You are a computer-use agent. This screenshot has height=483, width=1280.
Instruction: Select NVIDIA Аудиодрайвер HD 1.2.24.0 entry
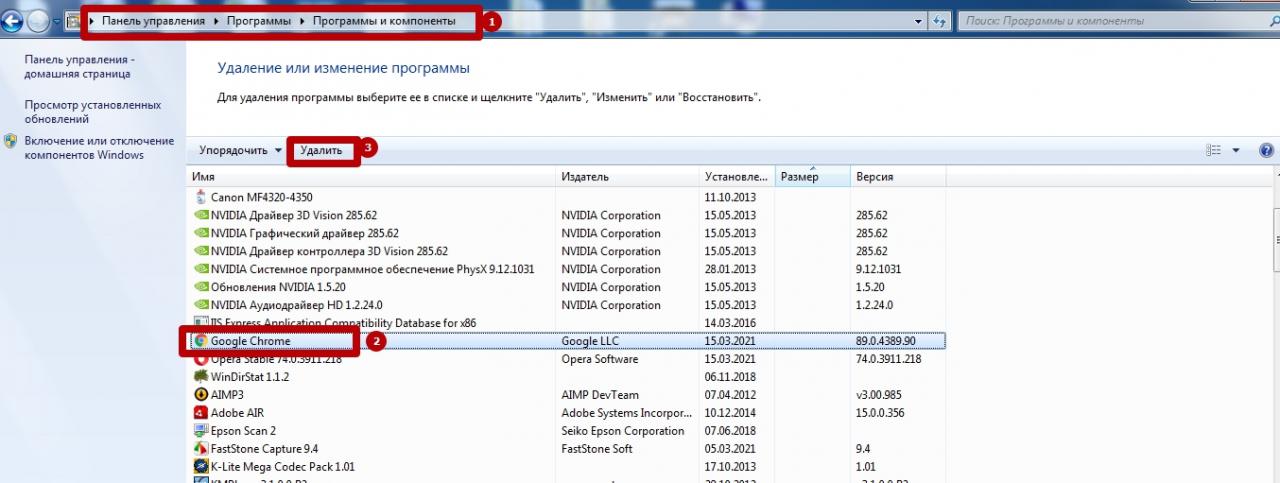tap(296, 305)
